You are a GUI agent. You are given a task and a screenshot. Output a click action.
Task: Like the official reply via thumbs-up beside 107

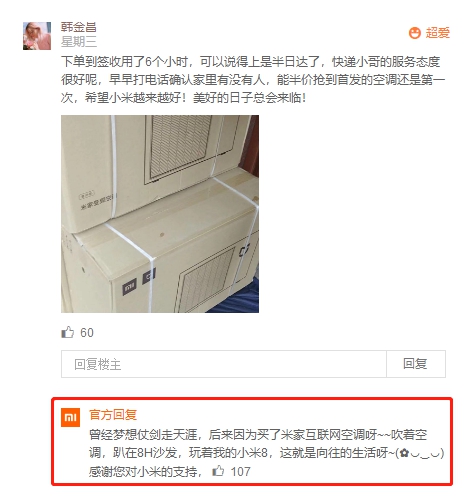point(218,471)
